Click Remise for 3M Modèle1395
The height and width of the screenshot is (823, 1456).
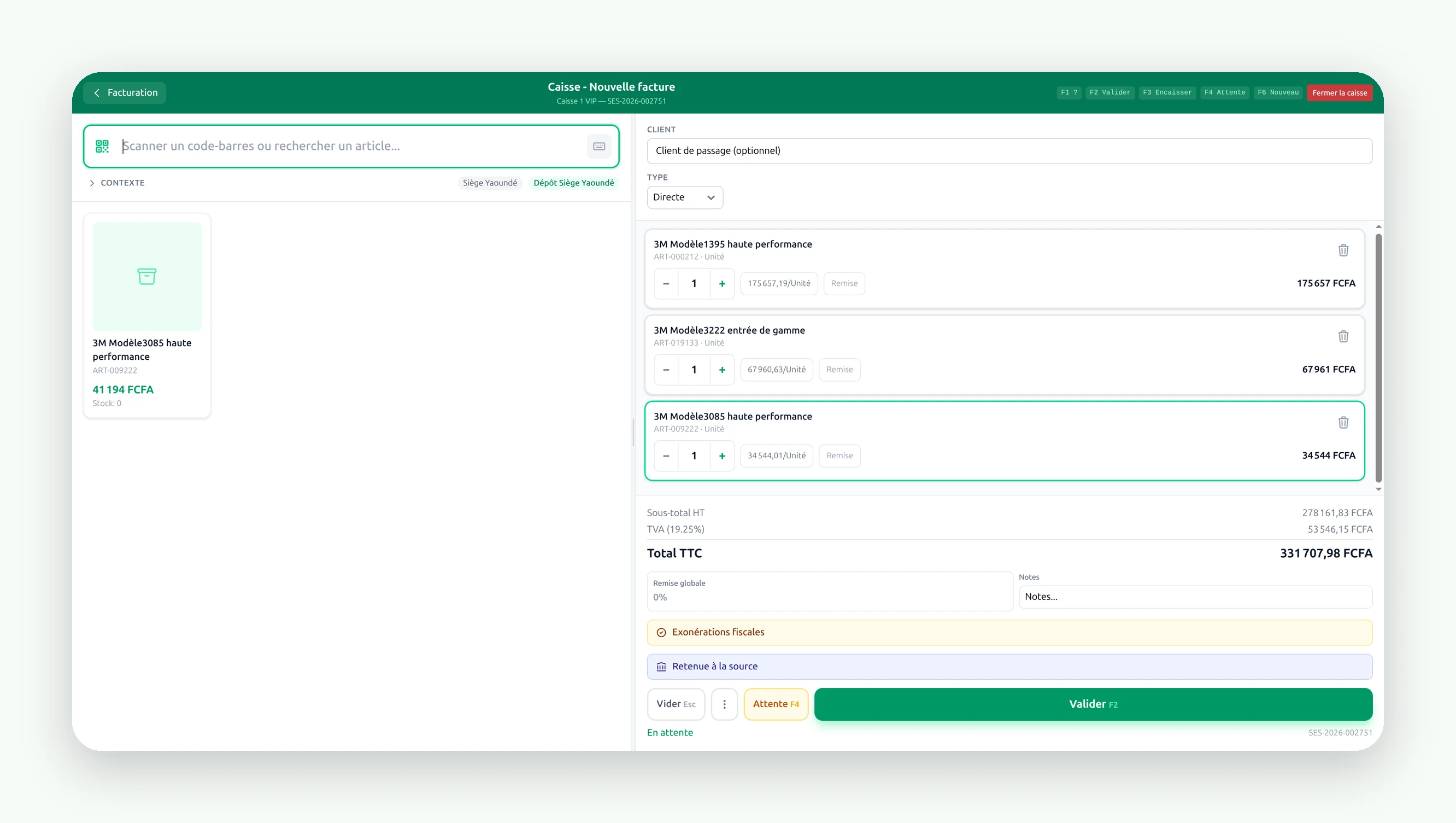(844, 283)
